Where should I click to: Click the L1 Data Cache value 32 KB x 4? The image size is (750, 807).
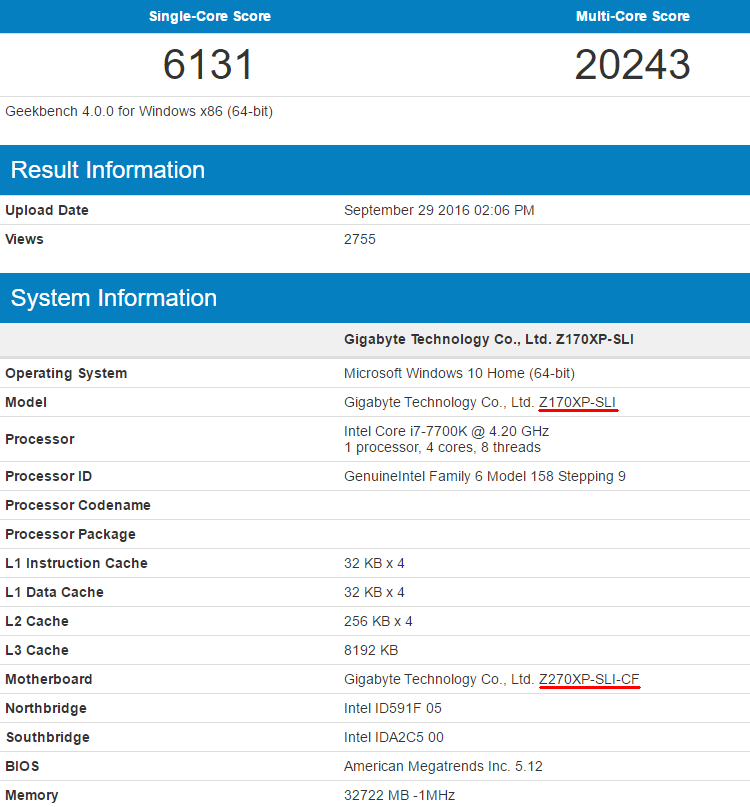(374, 592)
